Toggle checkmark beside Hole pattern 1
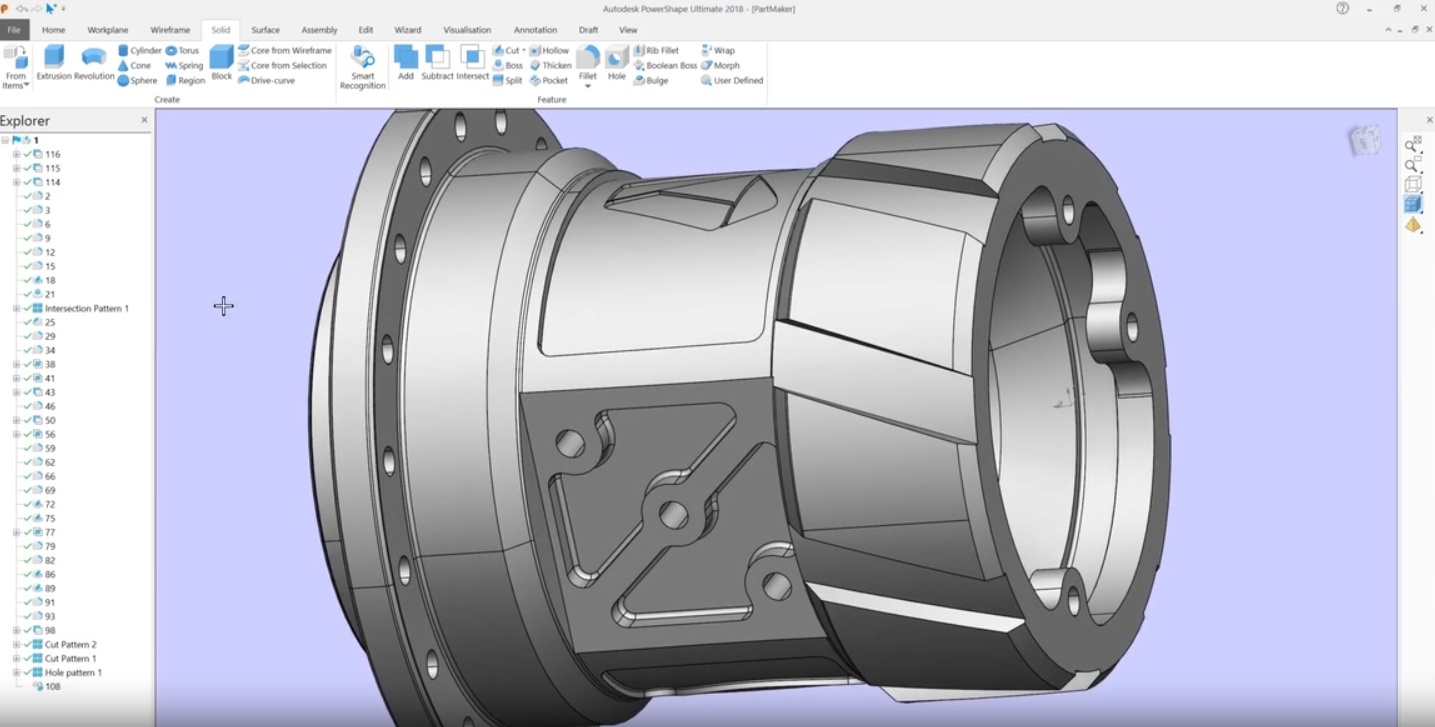Image resolution: width=1435 pixels, height=727 pixels. click(28, 673)
